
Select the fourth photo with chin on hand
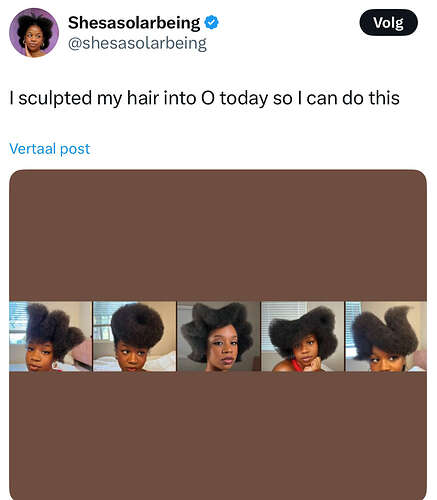click(303, 336)
